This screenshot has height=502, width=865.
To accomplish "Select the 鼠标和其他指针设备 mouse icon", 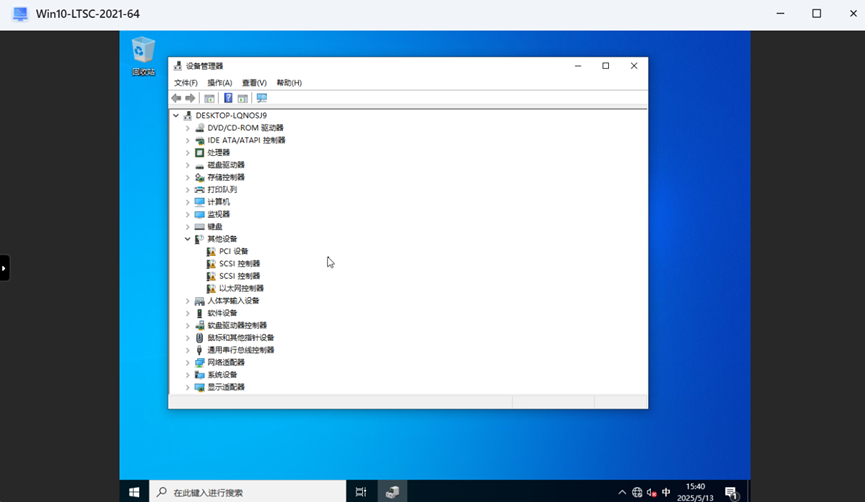I will pos(200,338).
